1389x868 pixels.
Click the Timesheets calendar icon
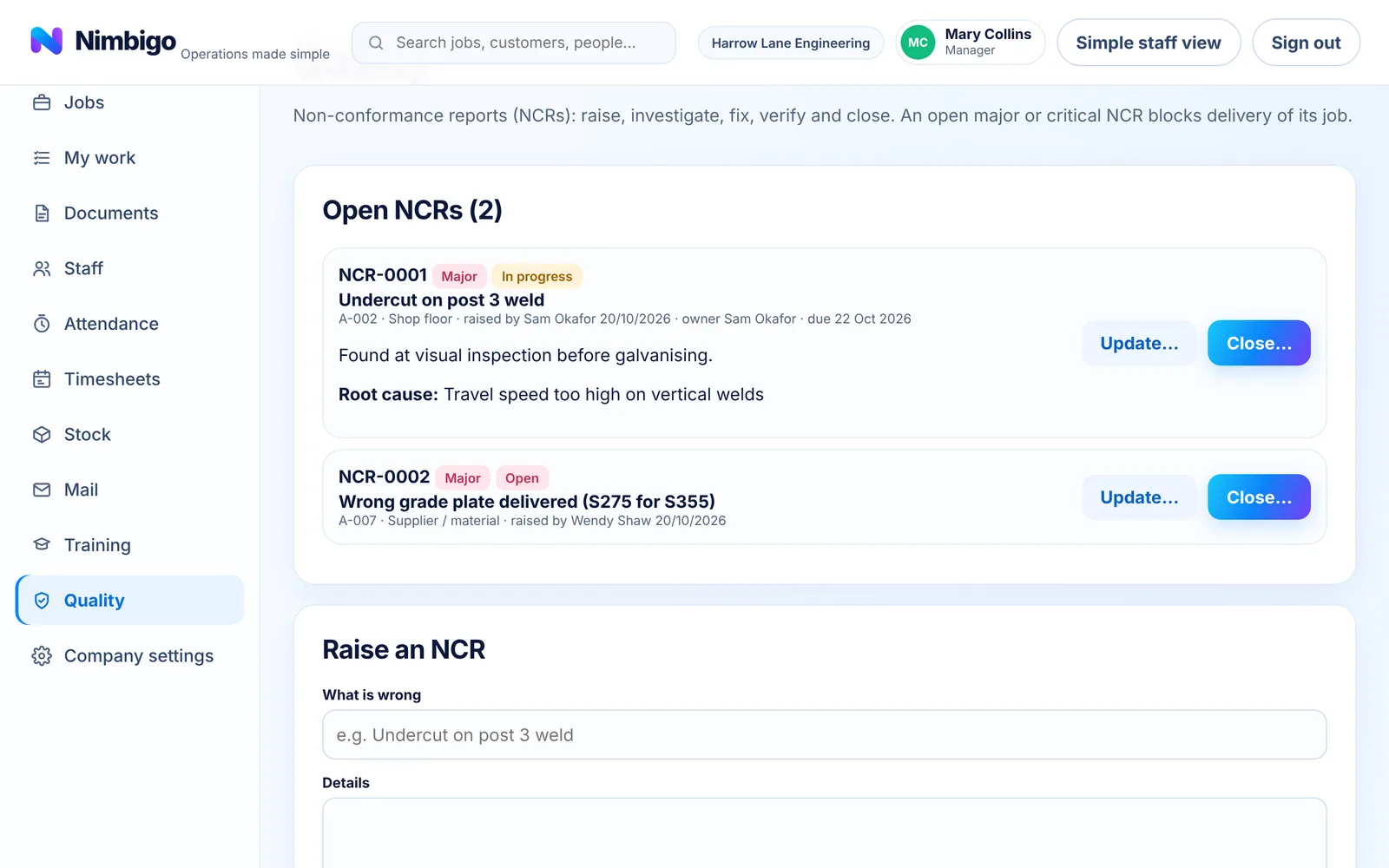click(x=42, y=379)
